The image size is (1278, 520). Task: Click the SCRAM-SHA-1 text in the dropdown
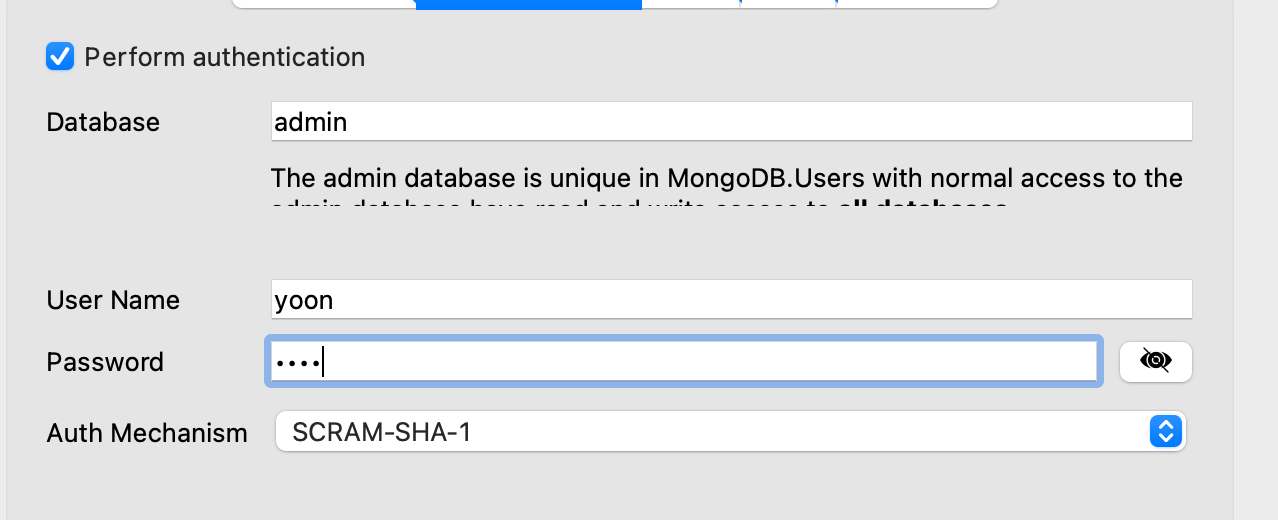(x=380, y=432)
